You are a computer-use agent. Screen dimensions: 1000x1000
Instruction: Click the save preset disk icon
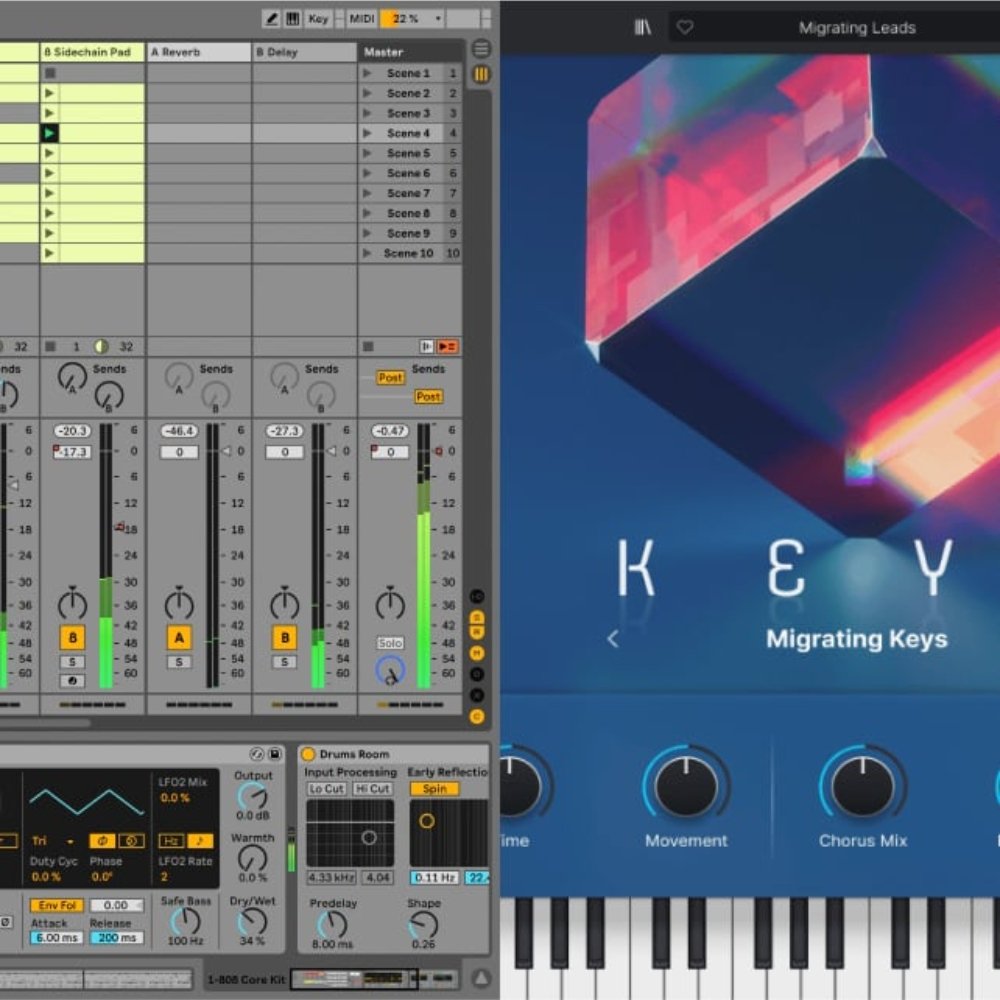click(x=274, y=754)
